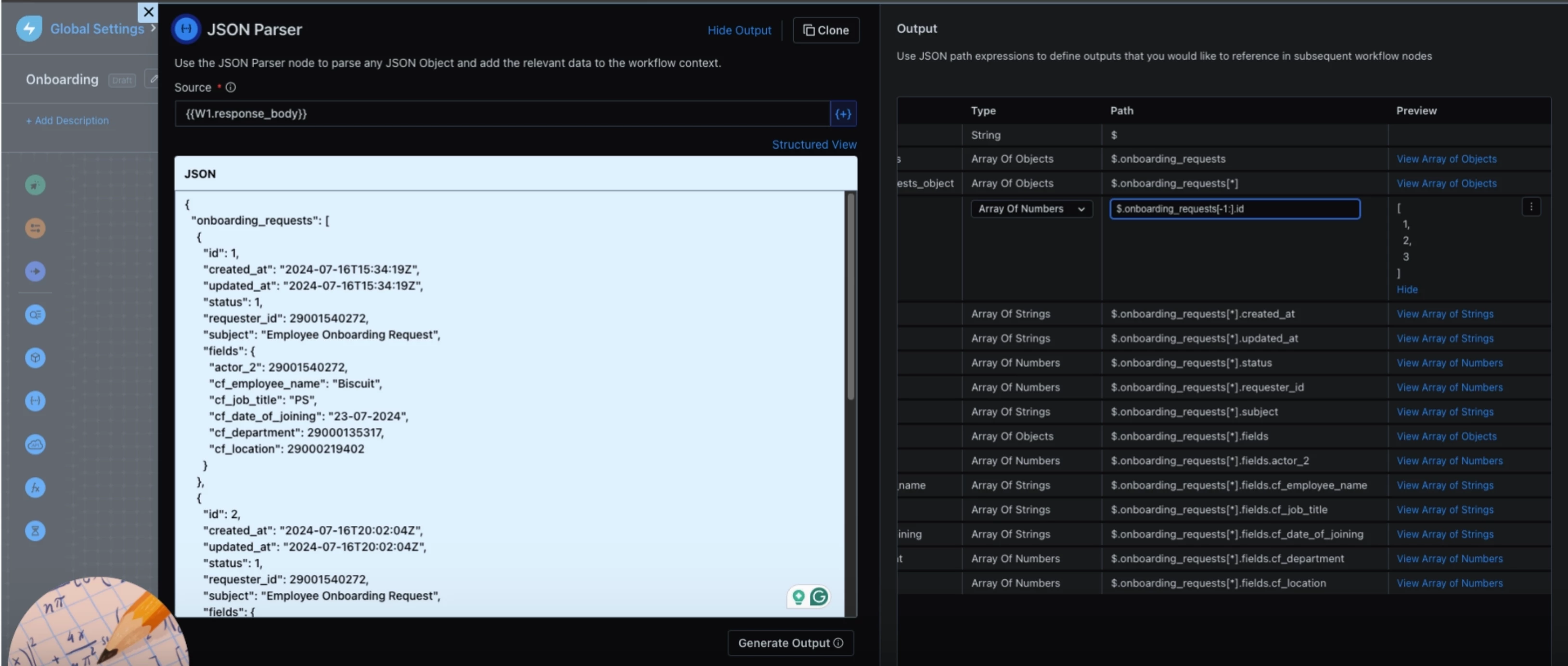Hide the expanded array preview

click(1407, 289)
